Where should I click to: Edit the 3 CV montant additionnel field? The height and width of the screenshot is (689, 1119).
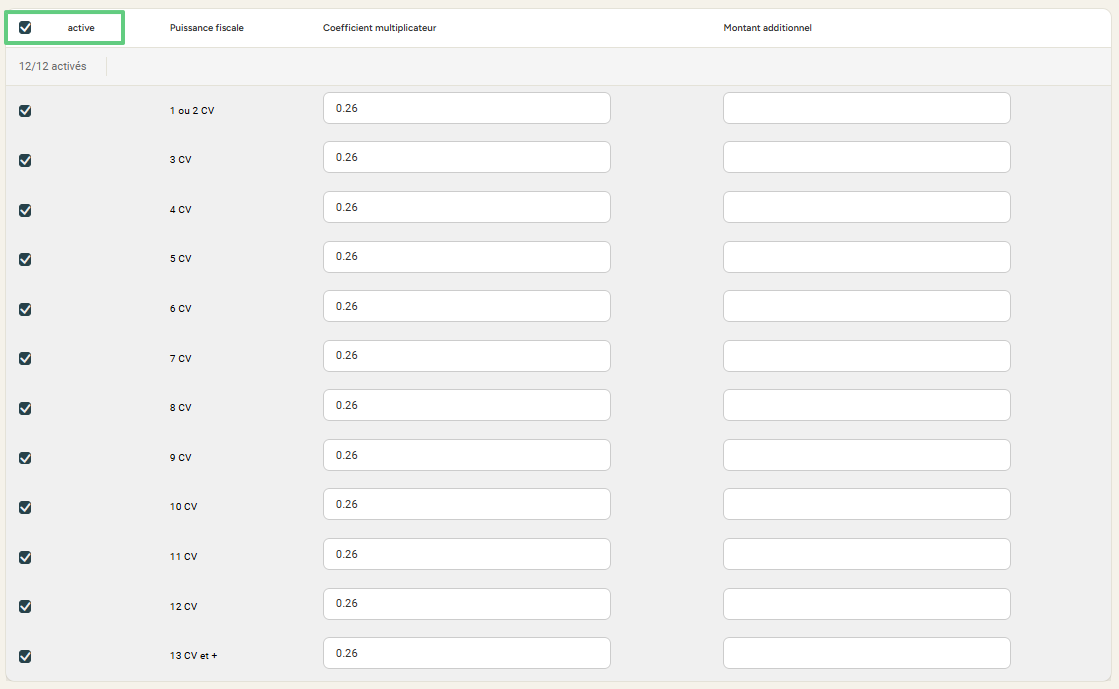[x=867, y=157]
